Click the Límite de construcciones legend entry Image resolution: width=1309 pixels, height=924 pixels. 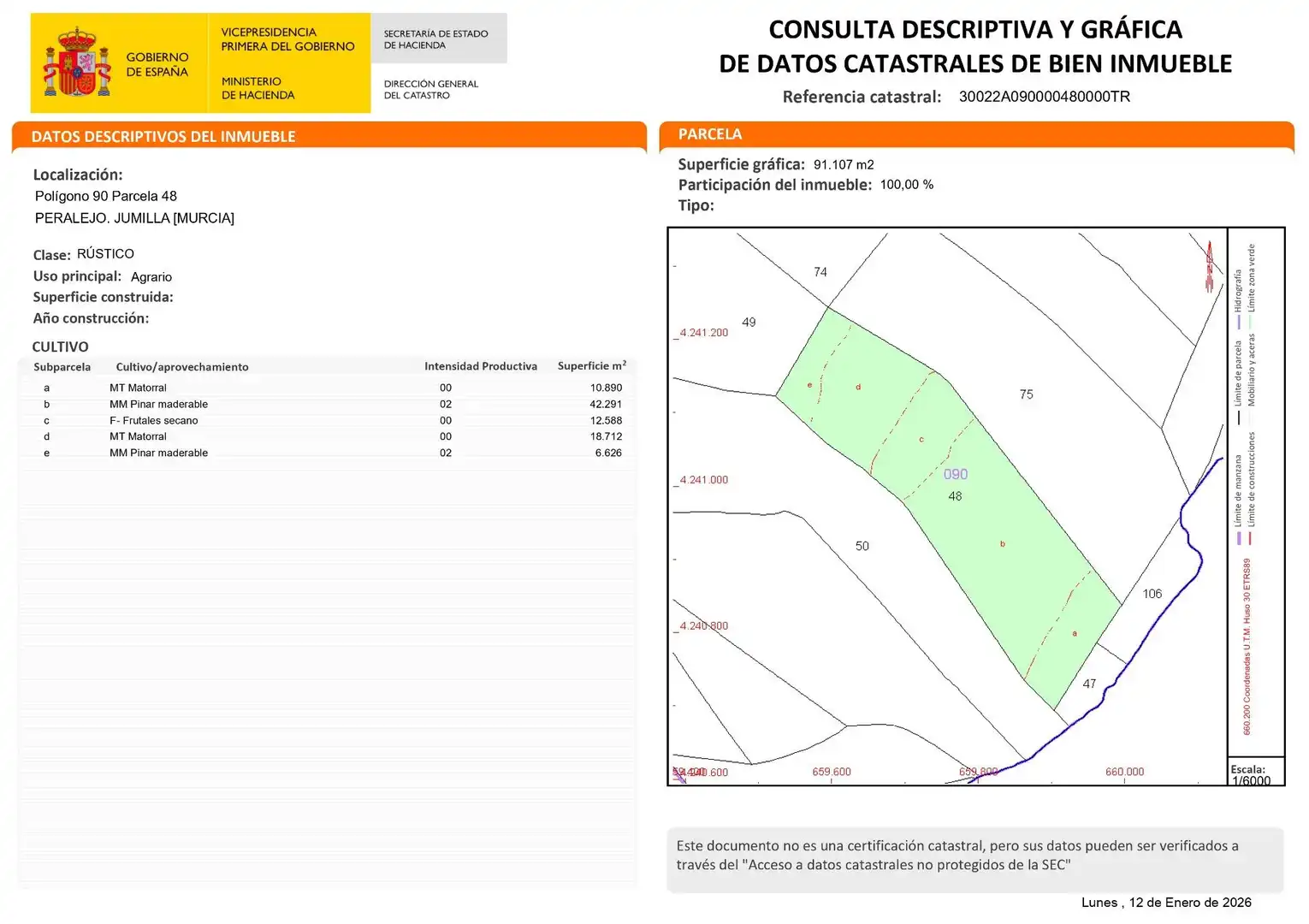[1251, 488]
